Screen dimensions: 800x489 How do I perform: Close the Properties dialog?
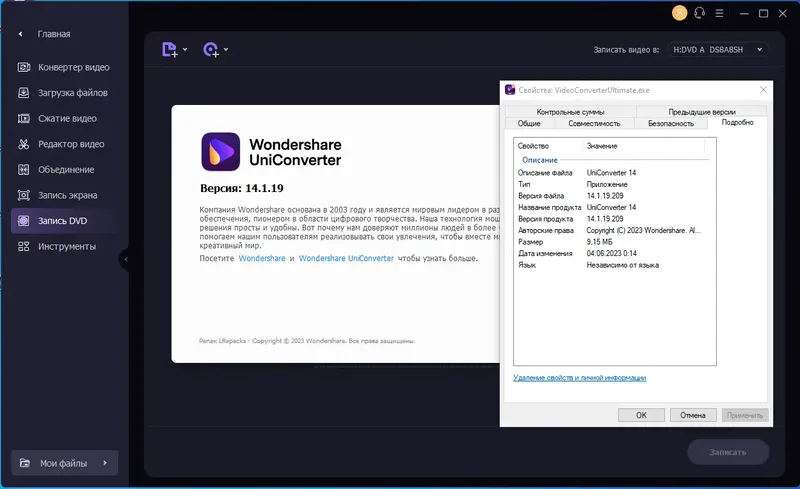763,90
